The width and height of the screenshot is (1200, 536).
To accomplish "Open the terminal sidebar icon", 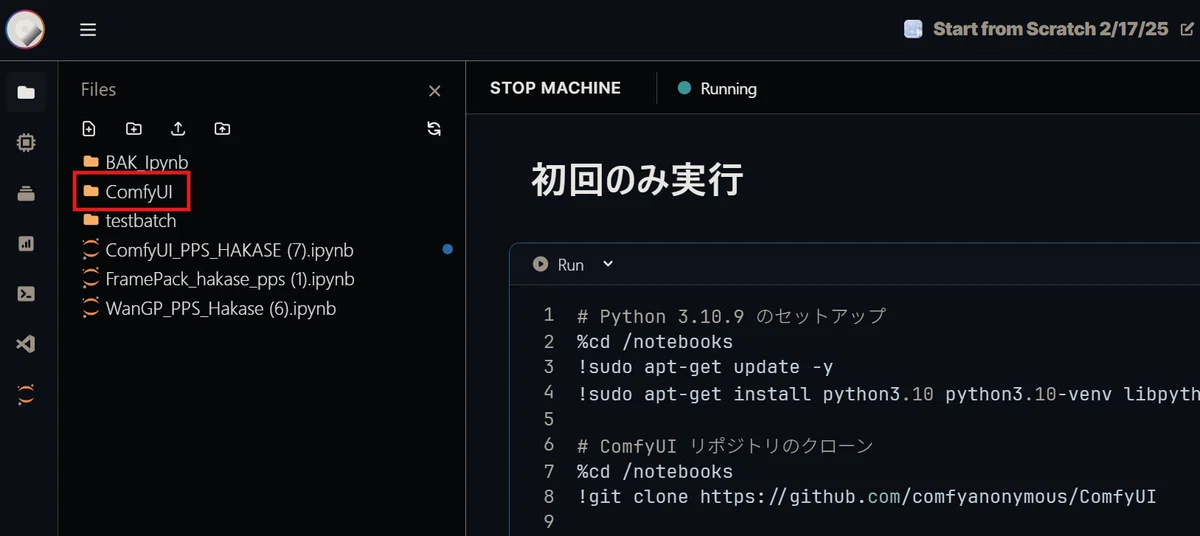I will coord(26,294).
